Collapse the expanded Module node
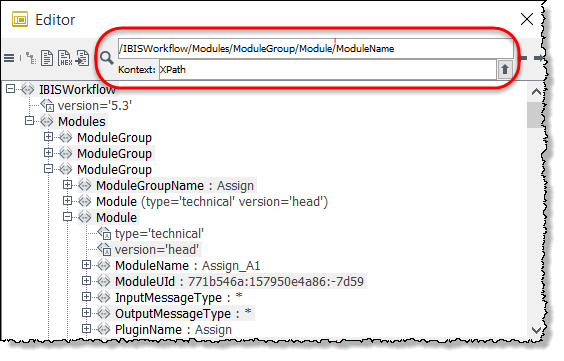Image resolution: width=564 pixels, height=361 pixels. (x=67, y=217)
